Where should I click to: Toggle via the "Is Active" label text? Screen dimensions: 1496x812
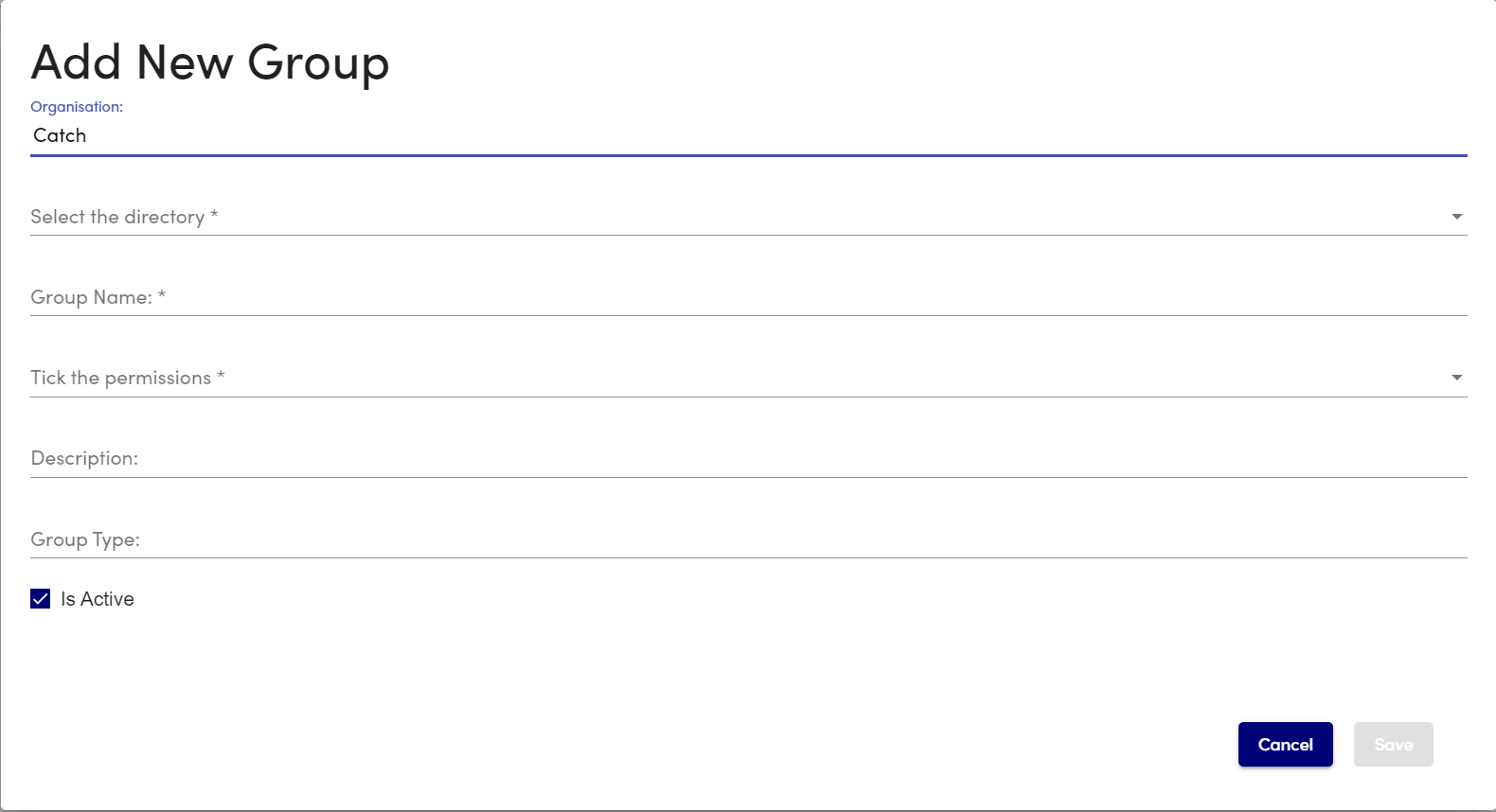point(98,599)
